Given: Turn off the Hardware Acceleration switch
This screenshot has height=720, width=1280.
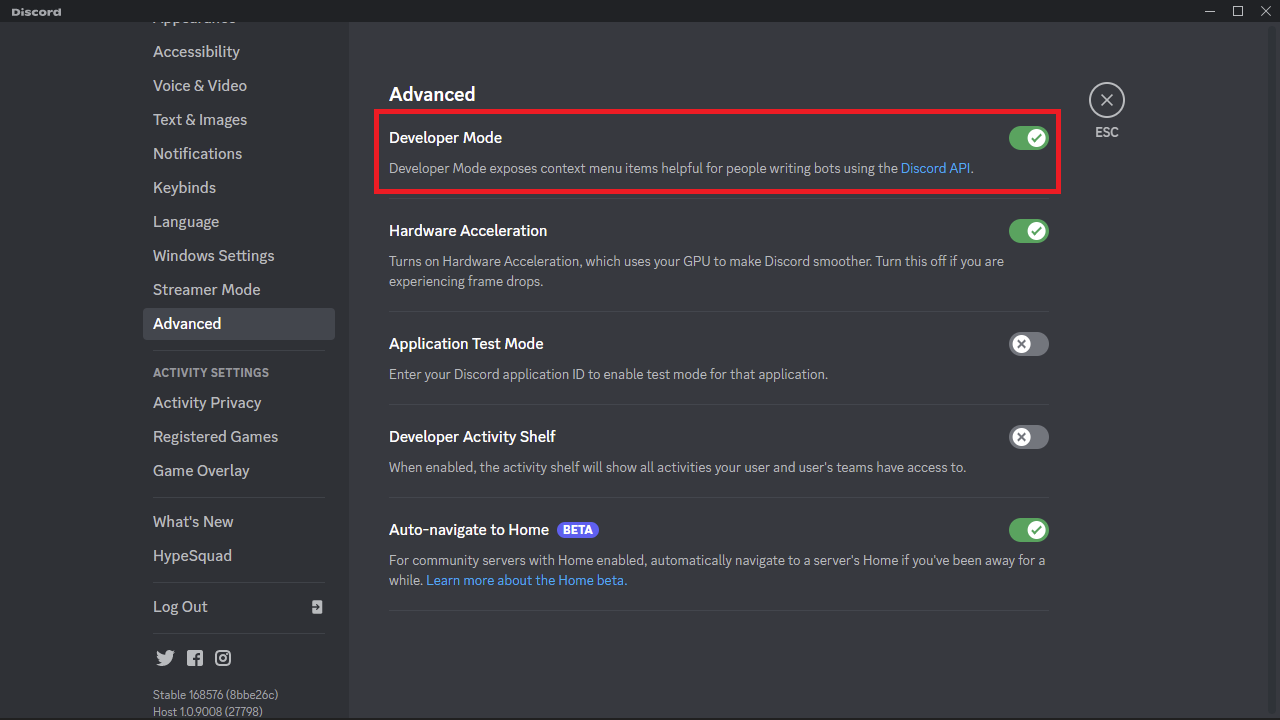Looking at the screenshot, I should 1029,231.
